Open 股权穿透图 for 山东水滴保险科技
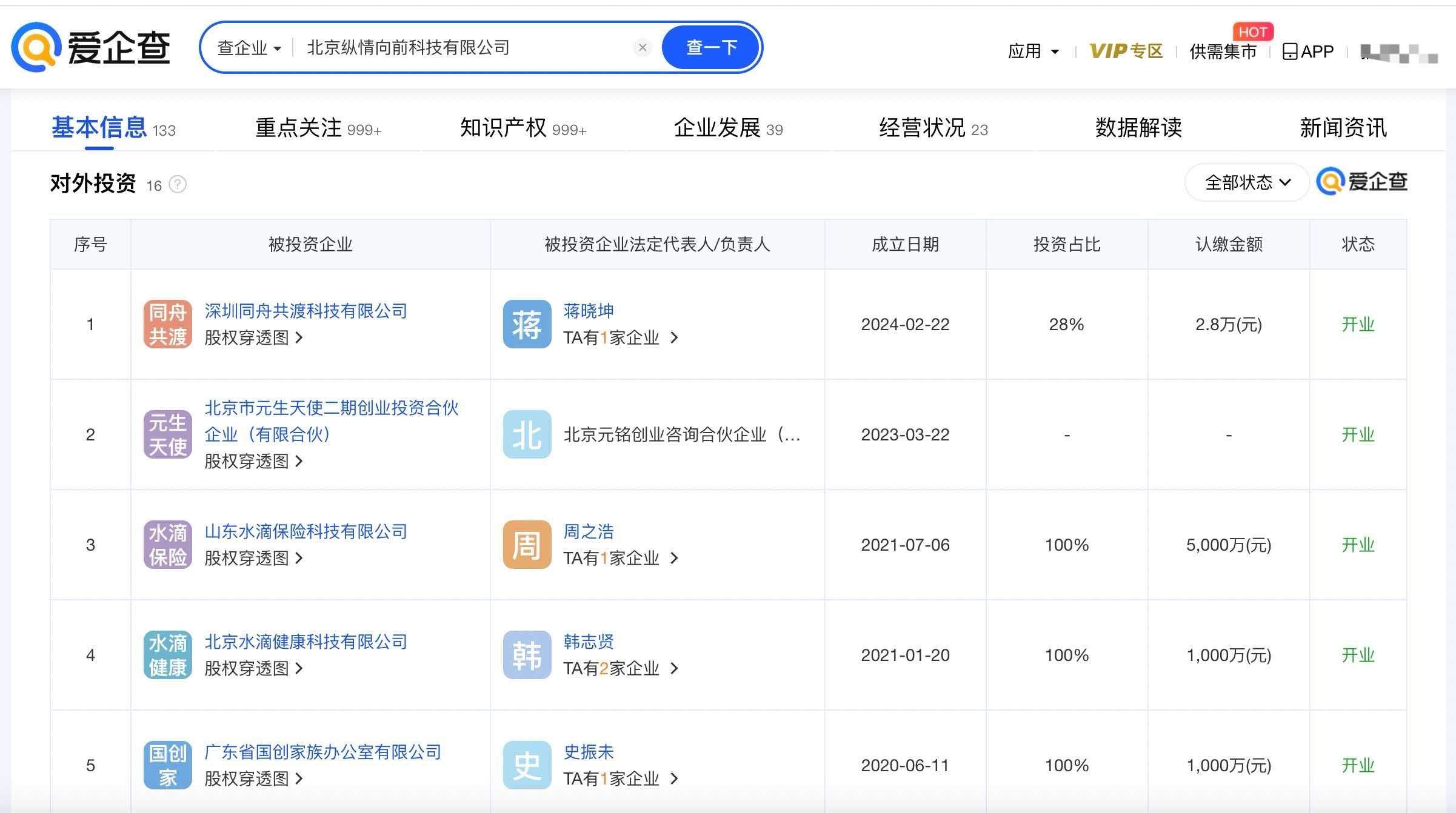The width and height of the screenshot is (1456, 813). click(x=253, y=558)
